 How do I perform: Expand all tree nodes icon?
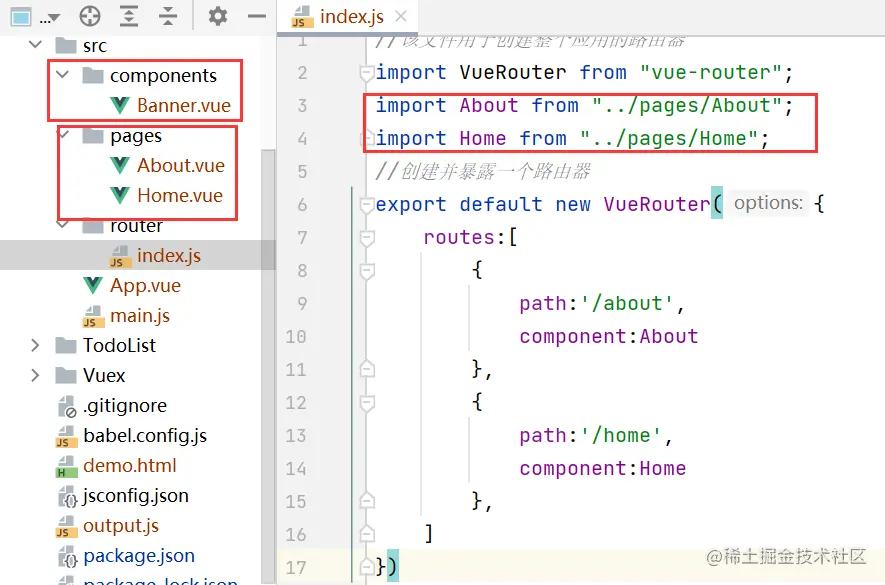[x=129, y=16]
